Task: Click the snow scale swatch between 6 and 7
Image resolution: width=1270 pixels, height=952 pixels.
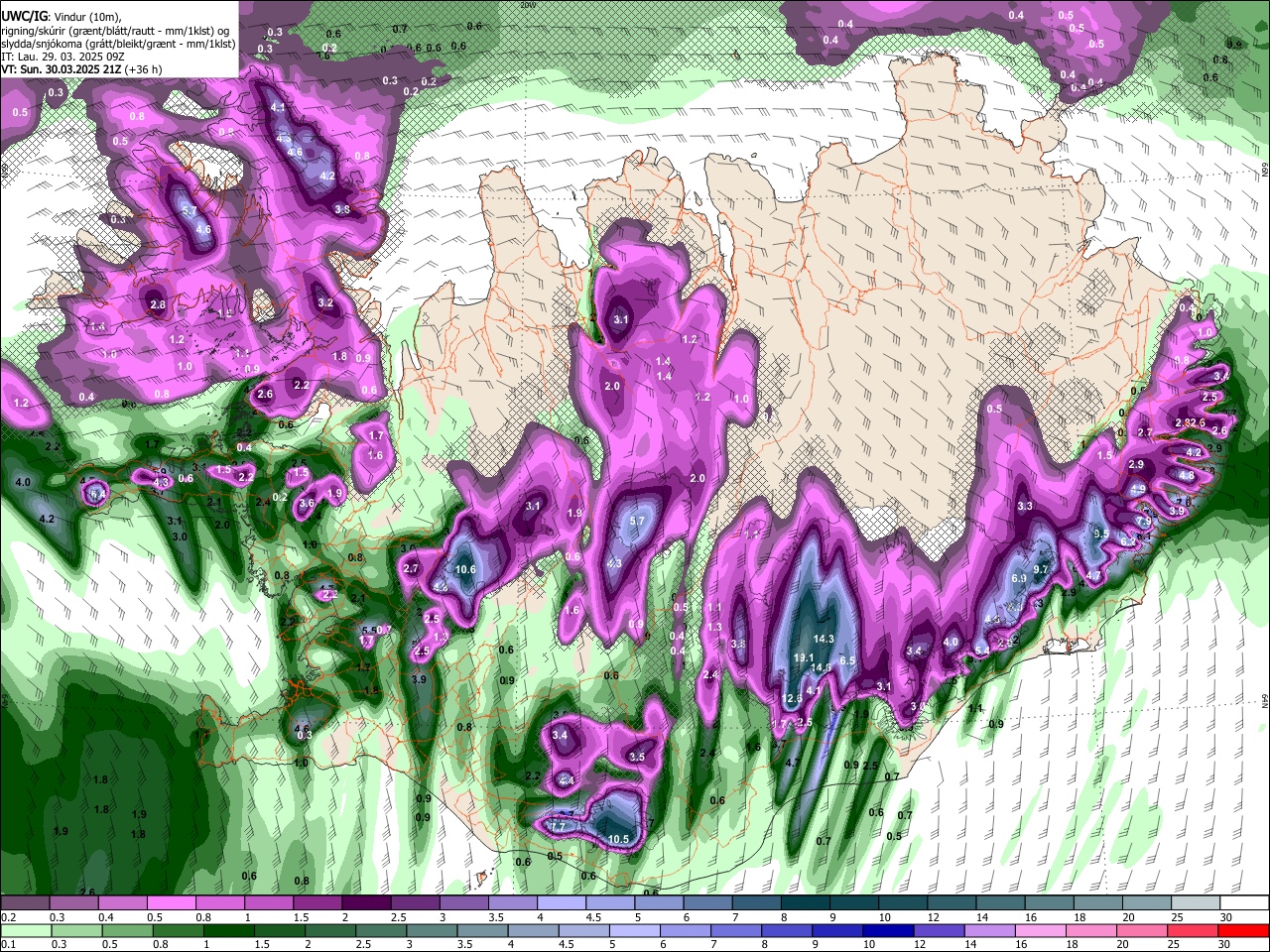Action: coord(708,902)
